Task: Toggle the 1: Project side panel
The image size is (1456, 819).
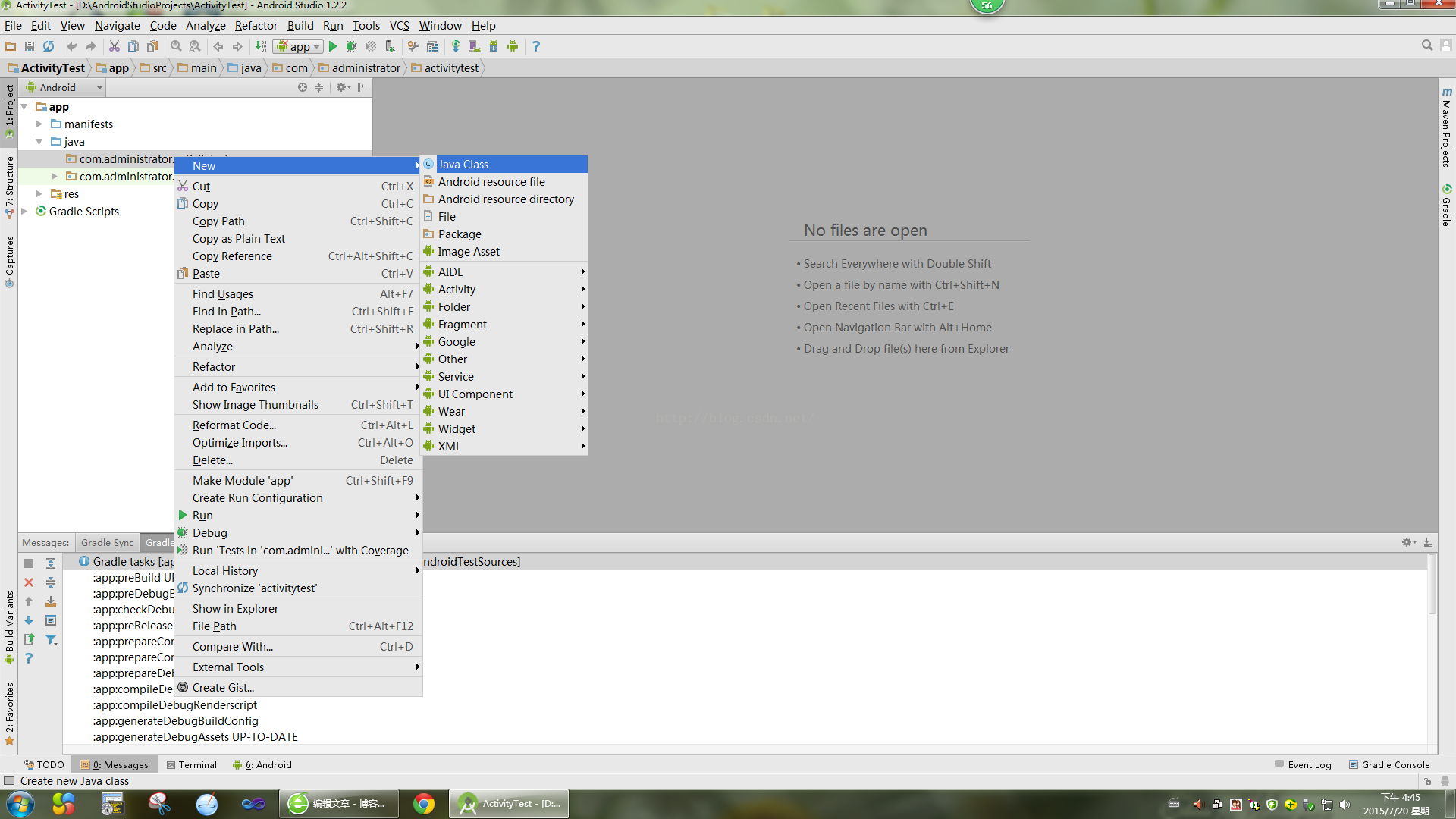Action: coord(9,111)
